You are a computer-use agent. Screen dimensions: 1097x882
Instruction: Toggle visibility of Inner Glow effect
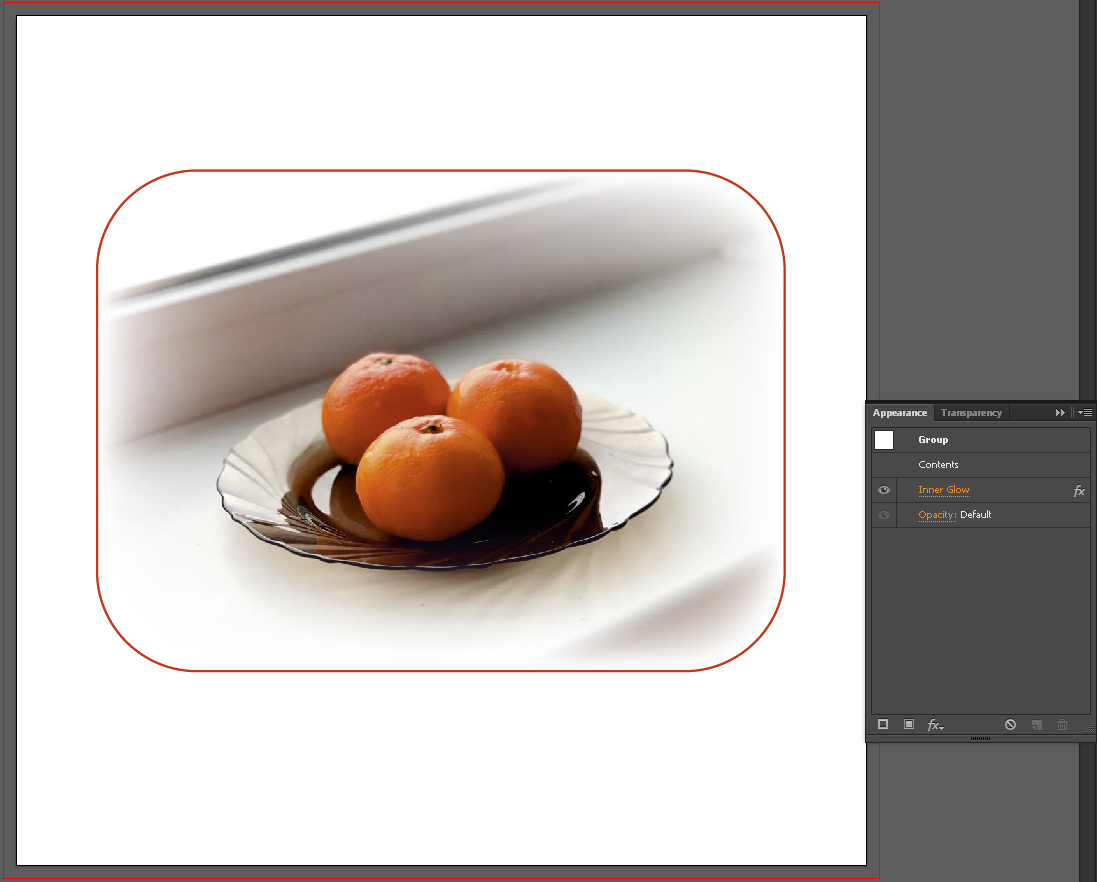884,490
